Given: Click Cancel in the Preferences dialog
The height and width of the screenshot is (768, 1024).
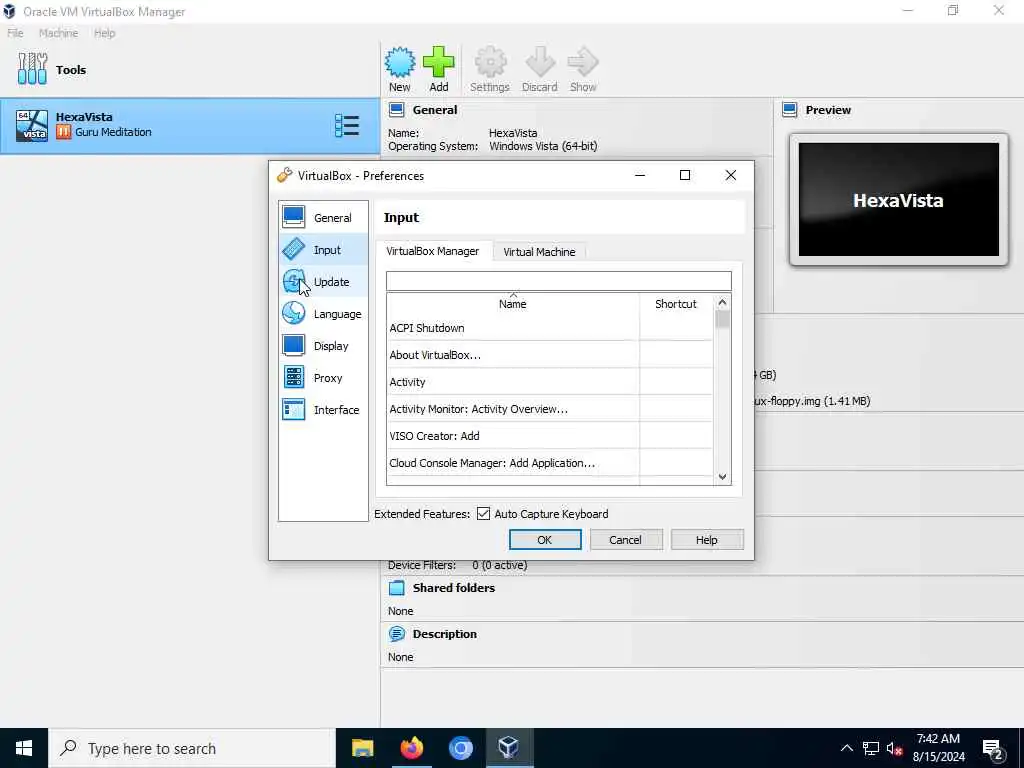Looking at the screenshot, I should (626, 539).
